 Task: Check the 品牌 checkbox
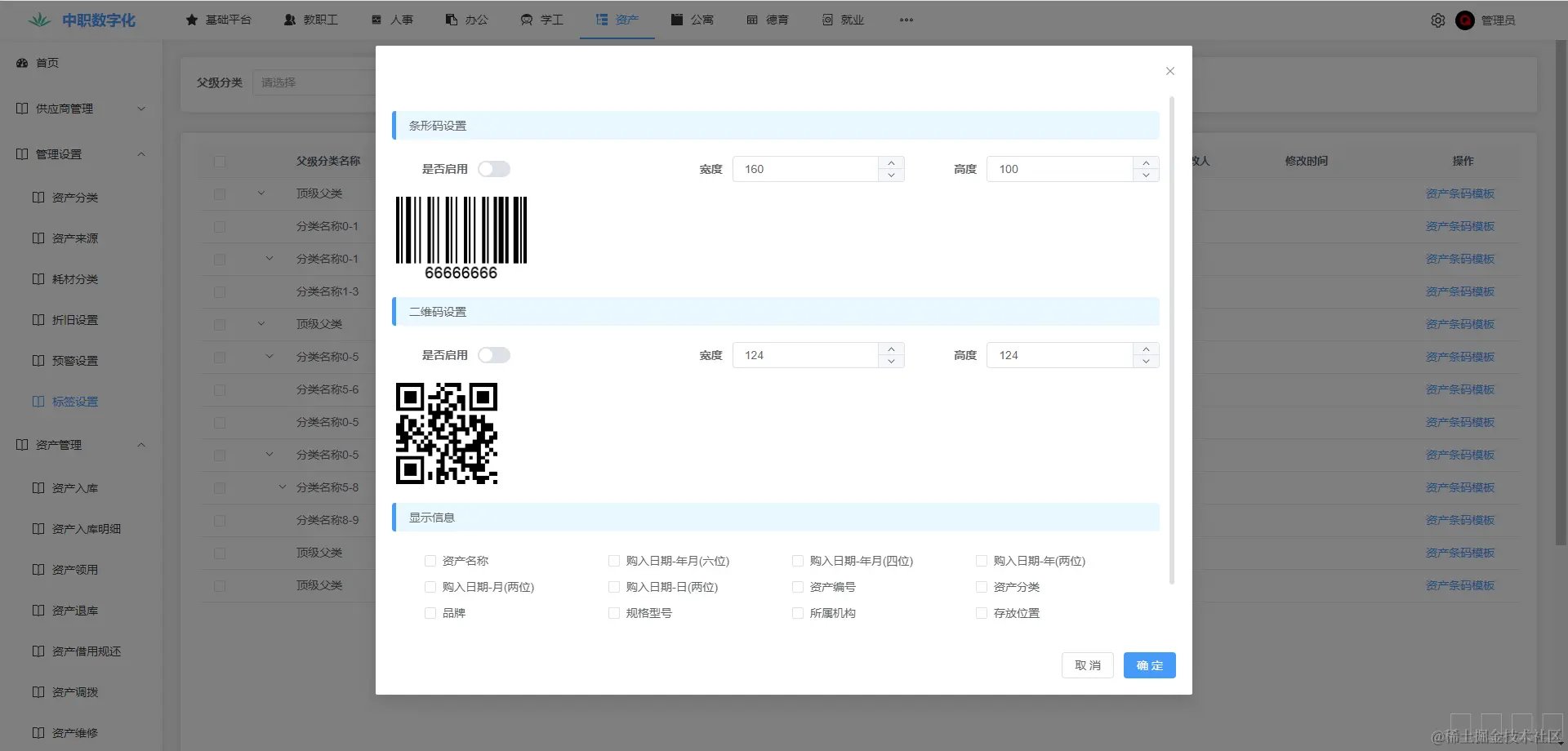(430, 613)
